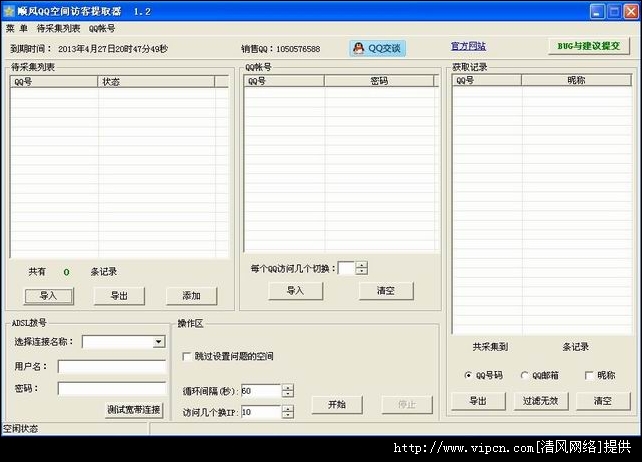Click QQ号 column header in 待采集列表
The width and height of the screenshot is (642, 462).
pos(54,82)
